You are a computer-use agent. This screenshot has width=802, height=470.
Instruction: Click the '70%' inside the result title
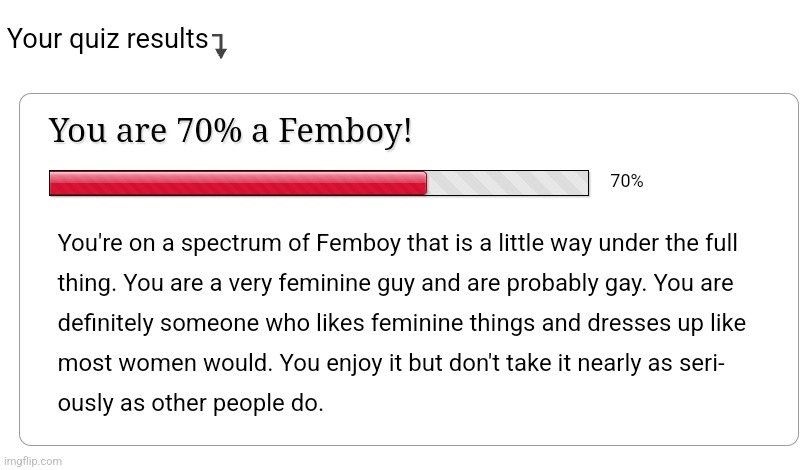tap(209, 130)
